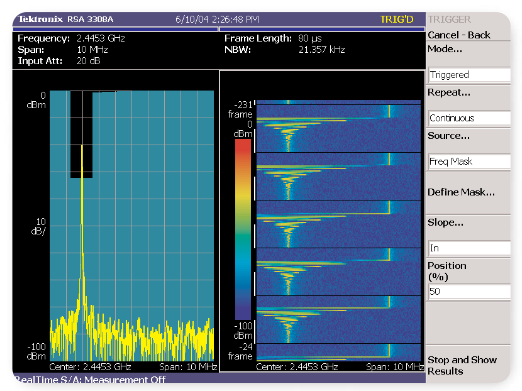Click the TRIG'D status indicator

tap(397, 19)
